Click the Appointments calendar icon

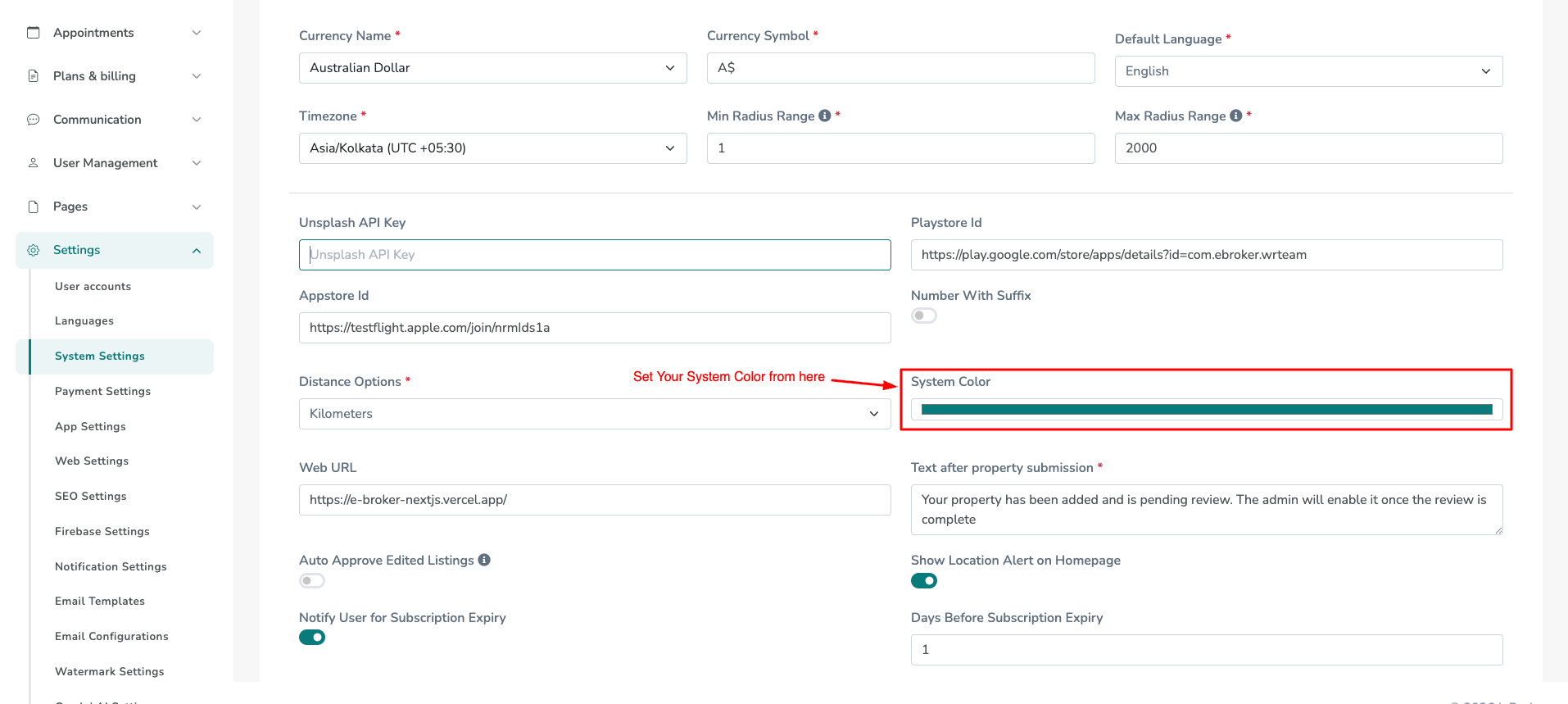pos(34,33)
